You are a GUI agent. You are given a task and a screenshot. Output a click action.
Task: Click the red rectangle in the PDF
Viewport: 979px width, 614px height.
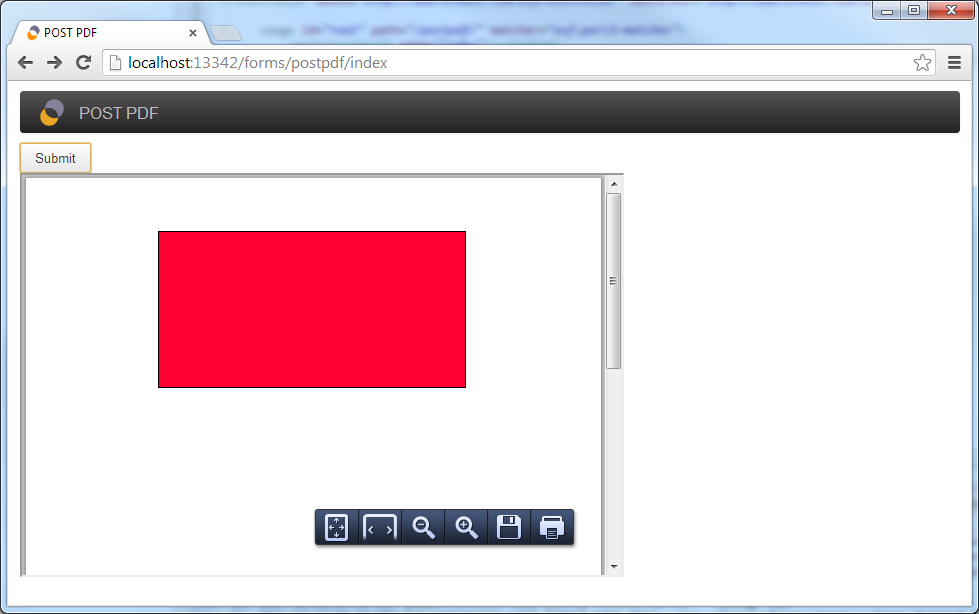[312, 309]
